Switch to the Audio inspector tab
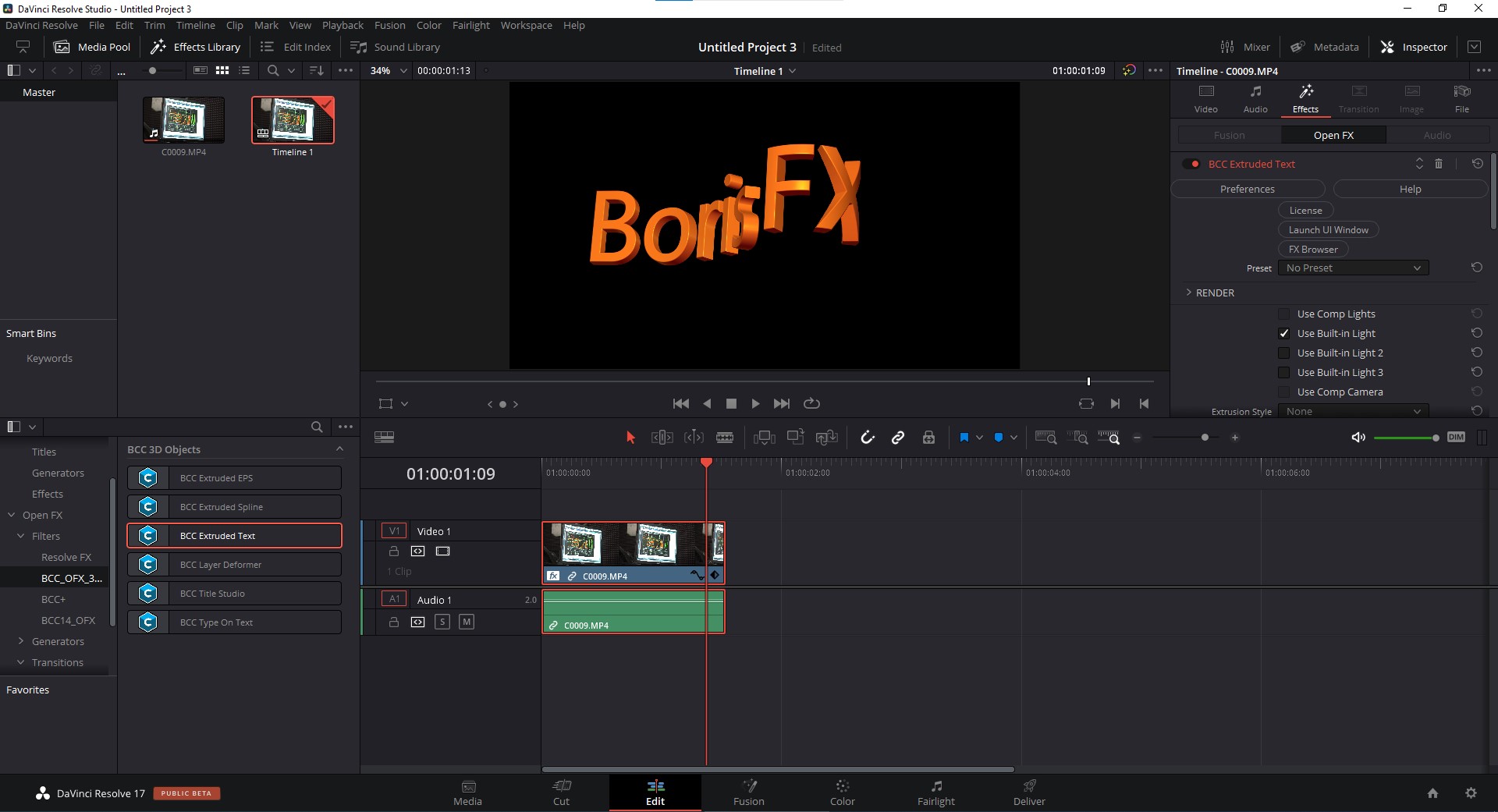This screenshot has width=1498, height=812. pos(1255,99)
